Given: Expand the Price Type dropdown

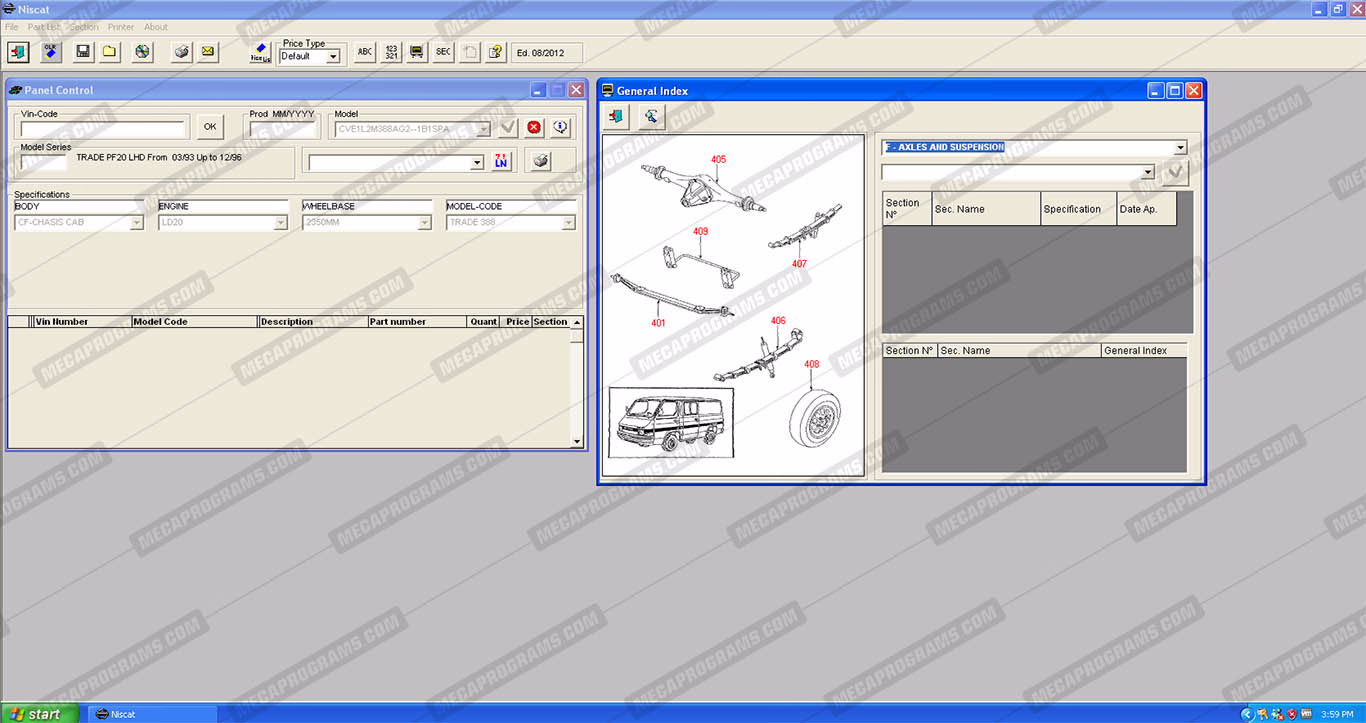Looking at the screenshot, I should 334,57.
